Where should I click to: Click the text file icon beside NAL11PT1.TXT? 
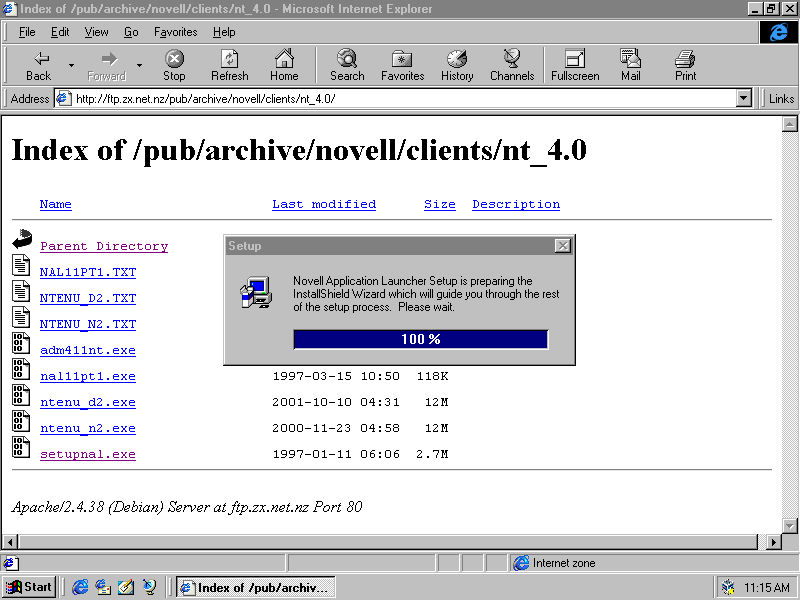click(x=21, y=266)
